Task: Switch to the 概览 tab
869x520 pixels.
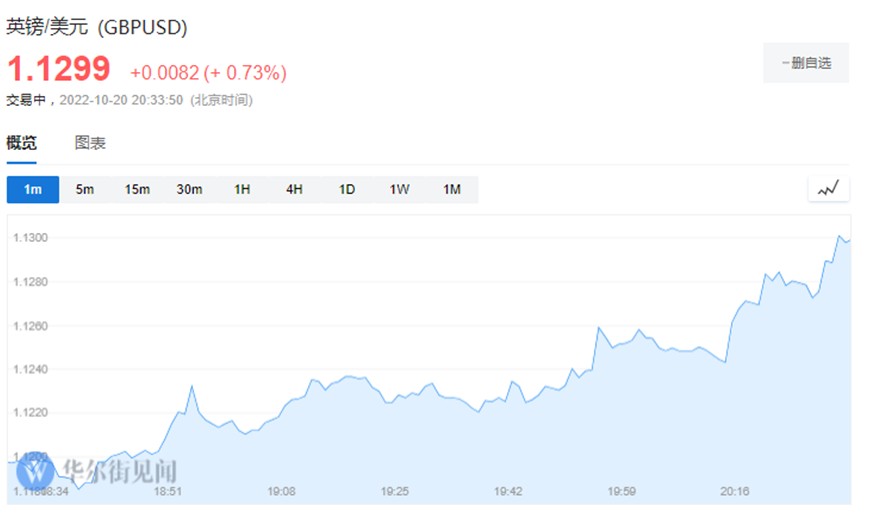Action: click(x=22, y=143)
